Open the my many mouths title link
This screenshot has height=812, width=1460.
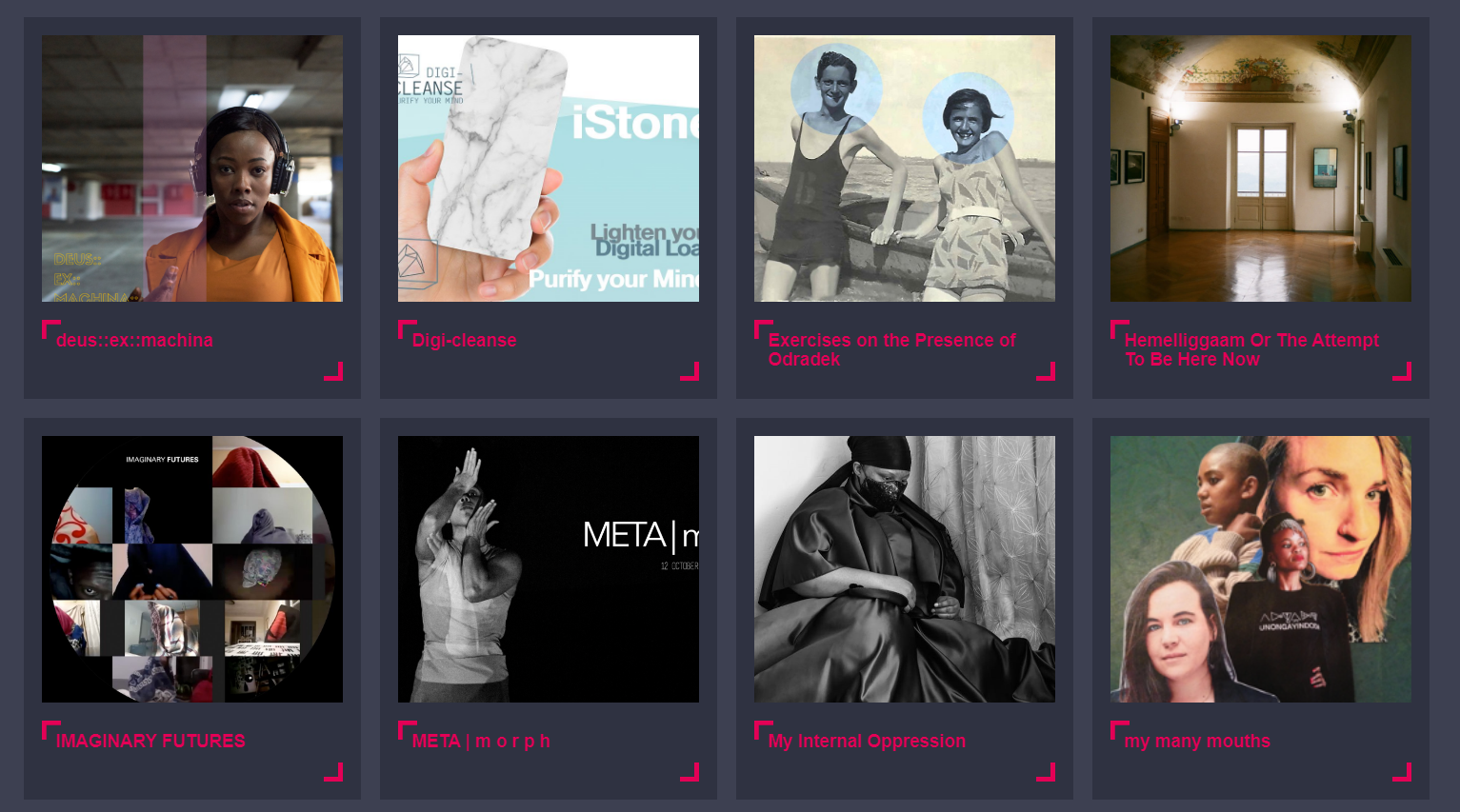1197,741
